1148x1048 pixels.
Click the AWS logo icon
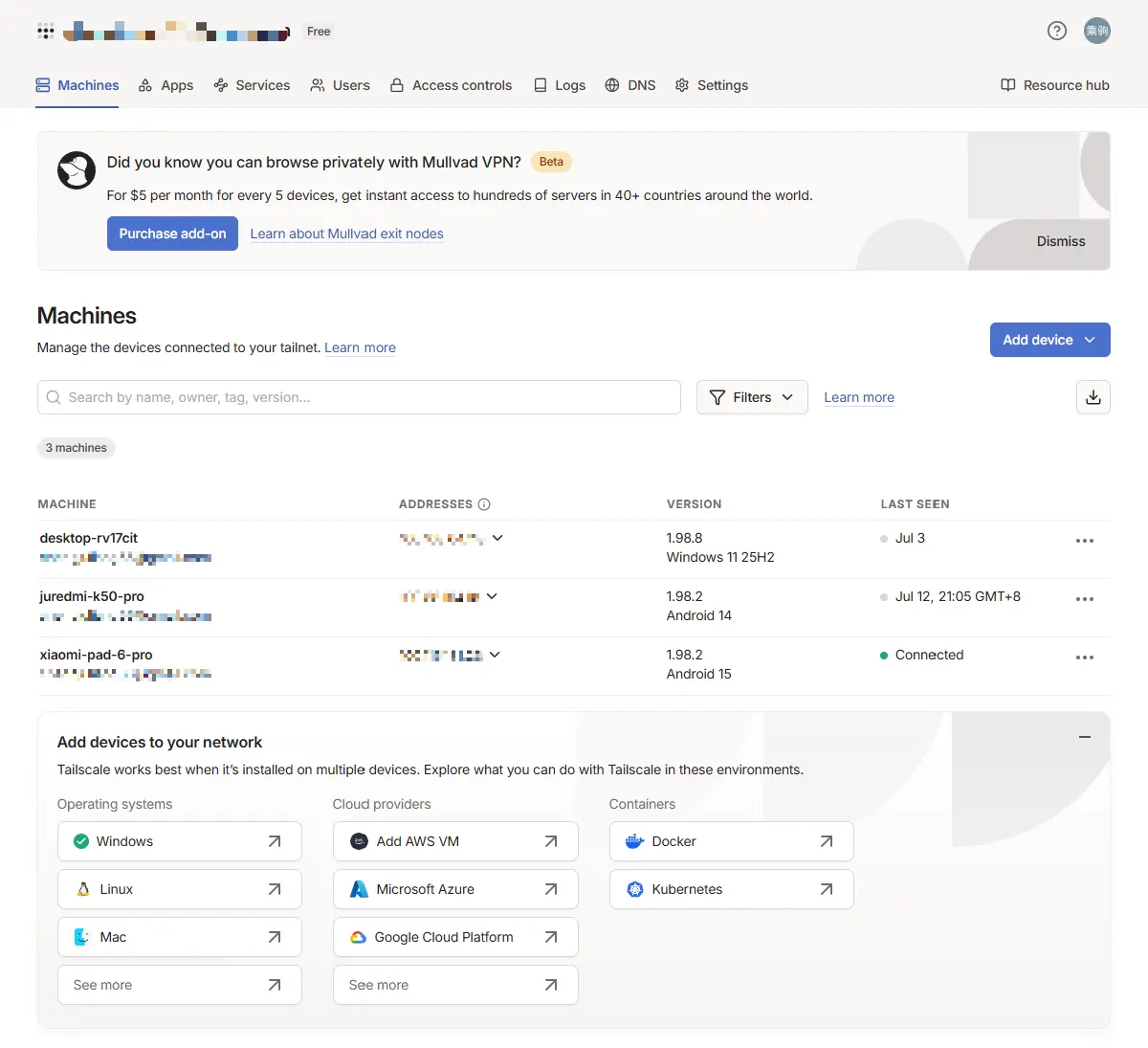359,841
